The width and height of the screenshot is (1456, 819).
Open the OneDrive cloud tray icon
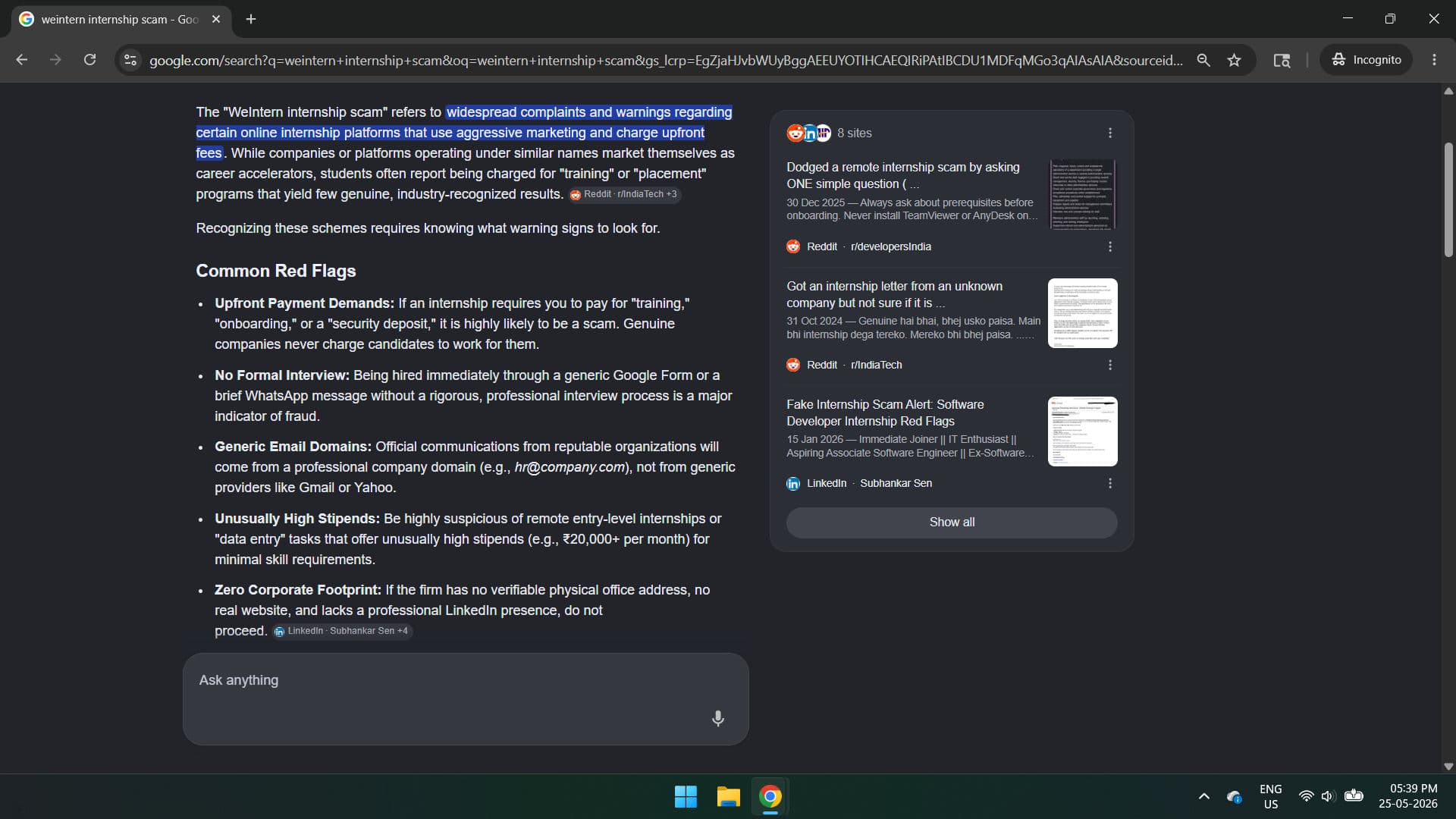pyautogui.click(x=1235, y=796)
